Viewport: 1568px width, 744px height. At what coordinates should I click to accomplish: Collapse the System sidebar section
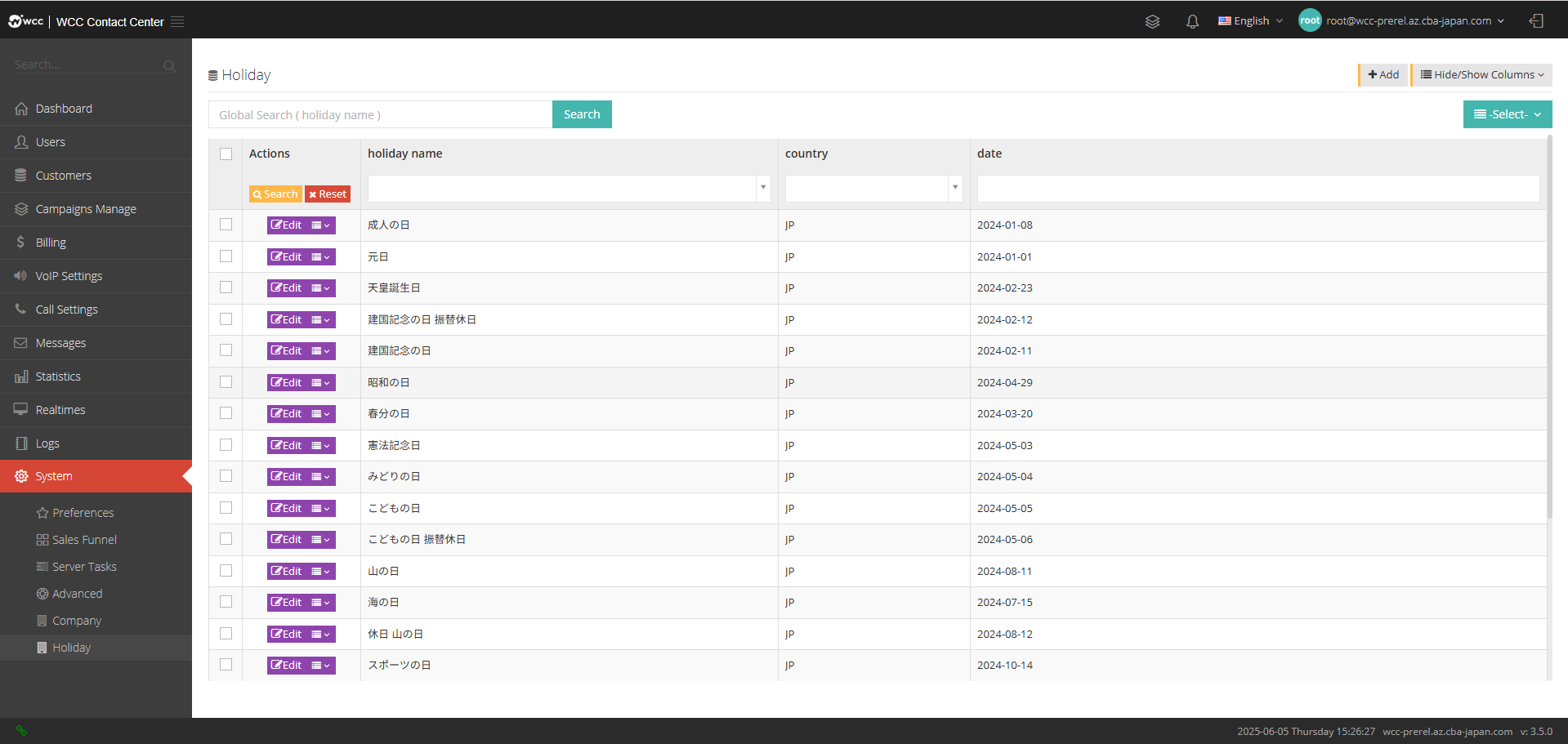click(96, 476)
